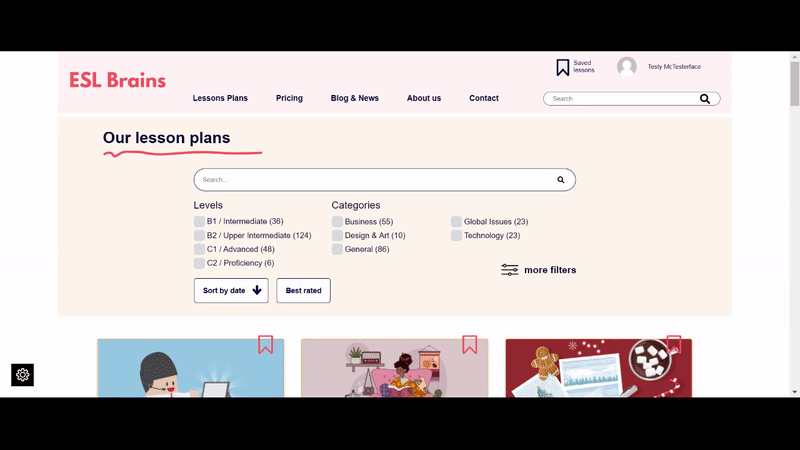Bookmark the first lesson card

(265, 344)
